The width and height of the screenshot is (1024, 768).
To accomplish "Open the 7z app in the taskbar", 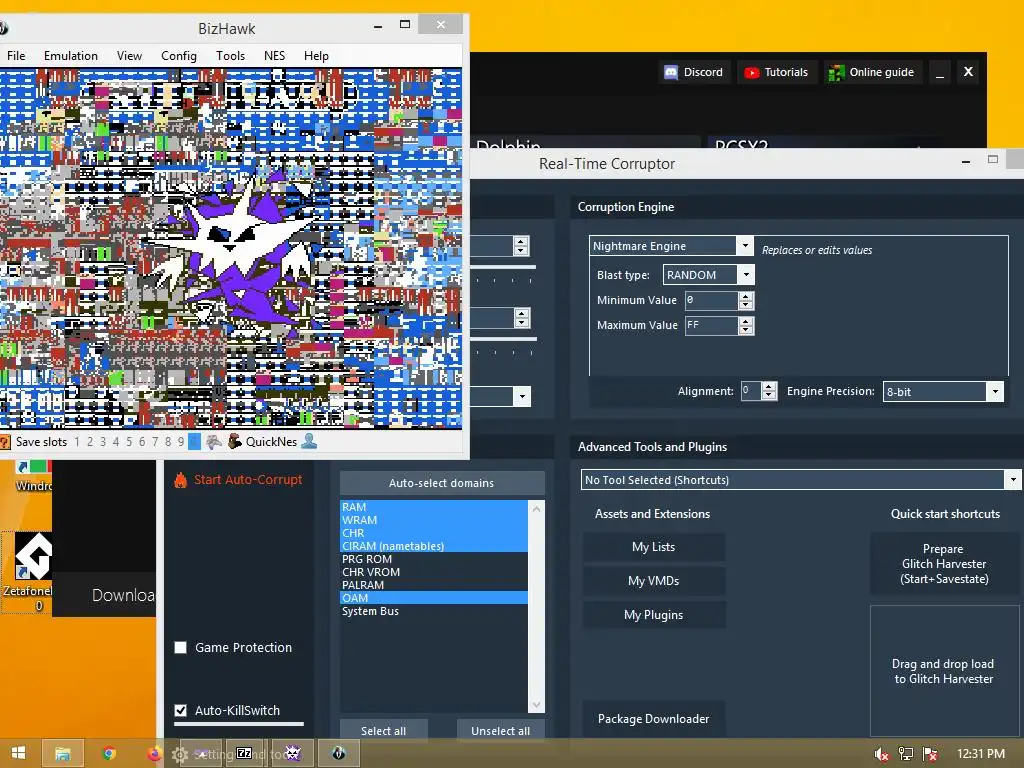I will 244,754.
